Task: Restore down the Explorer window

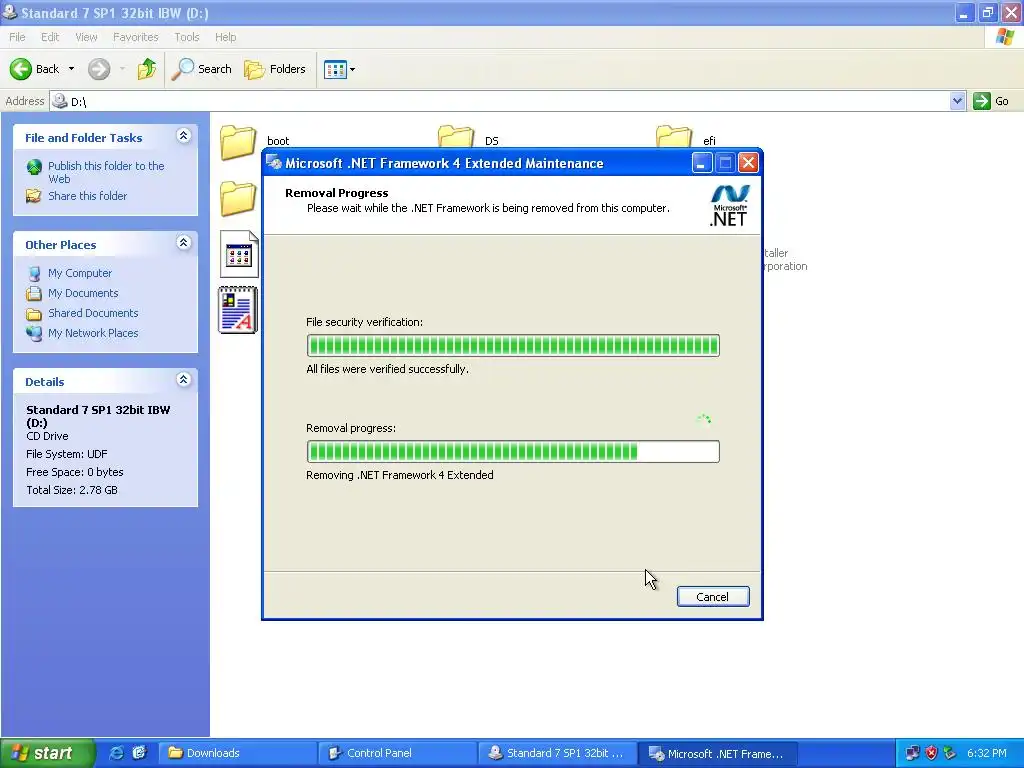Action: (x=987, y=12)
